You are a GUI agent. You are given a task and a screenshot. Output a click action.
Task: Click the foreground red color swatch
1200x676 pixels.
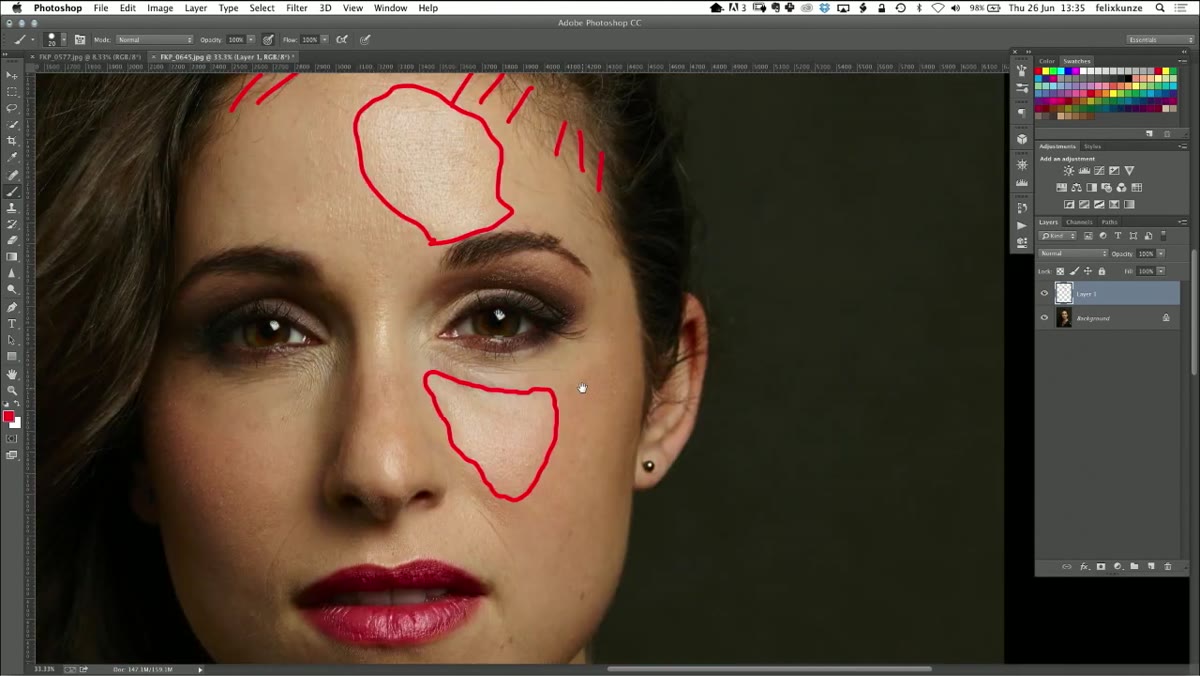9,416
